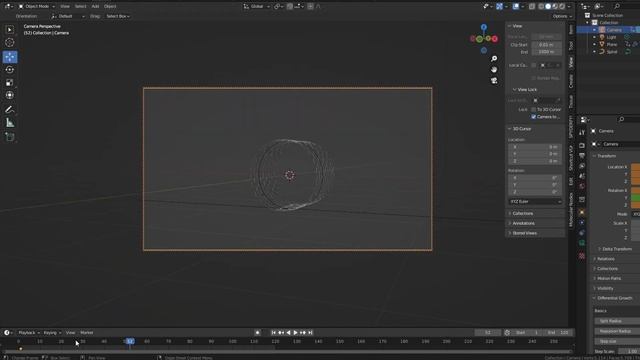Uncheck the Camera to View checkbox
This screenshot has width=640, height=360.
[533, 117]
